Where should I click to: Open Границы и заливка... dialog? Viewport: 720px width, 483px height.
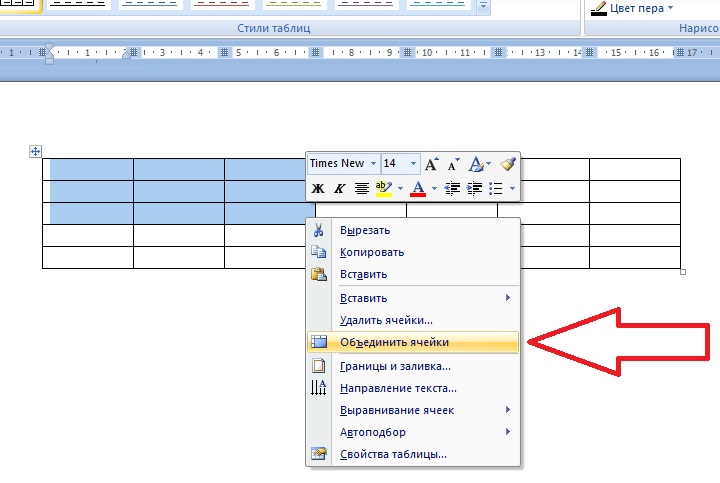click(413, 366)
